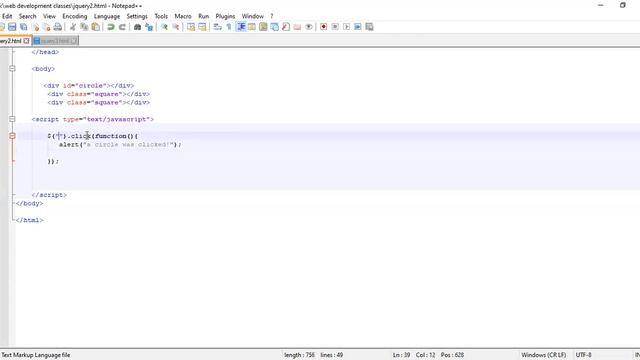Open the Edit menu
This screenshot has width=640, height=360.
click(x=7, y=16)
